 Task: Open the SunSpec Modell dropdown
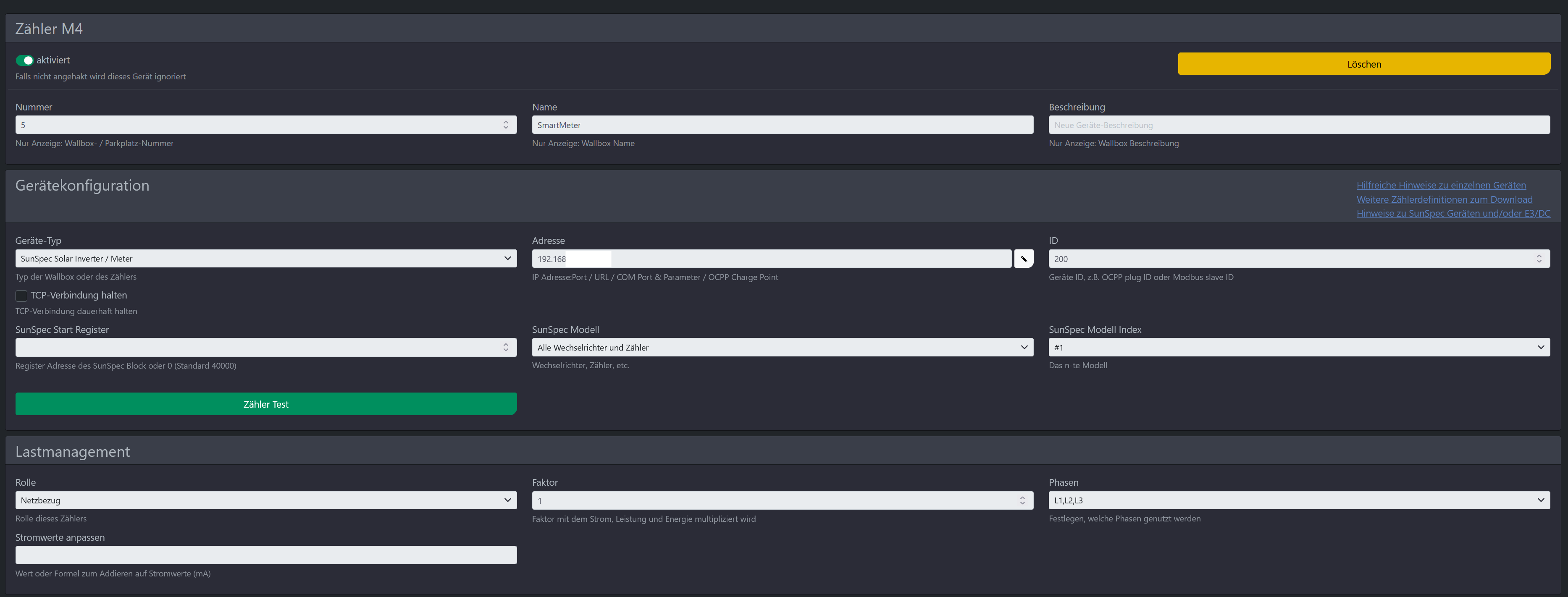782,348
